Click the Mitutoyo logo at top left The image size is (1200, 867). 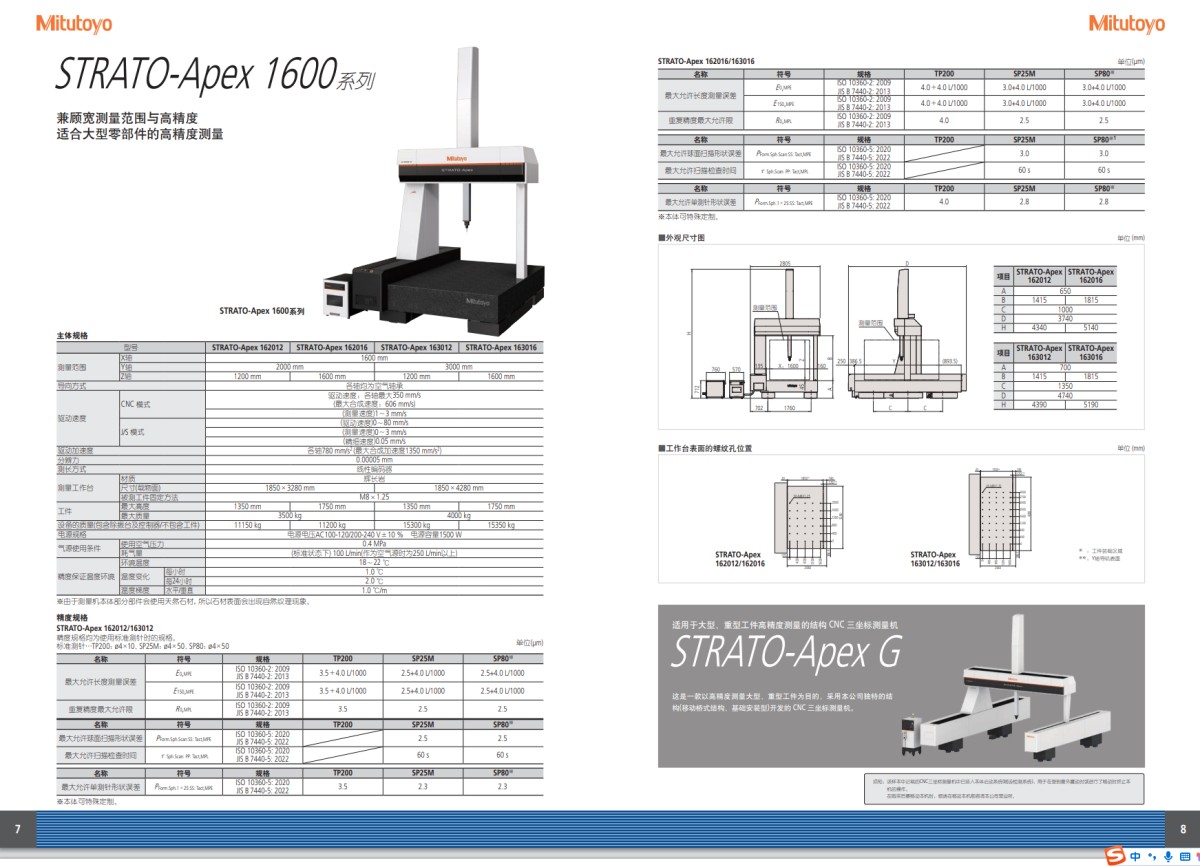[73, 23]
